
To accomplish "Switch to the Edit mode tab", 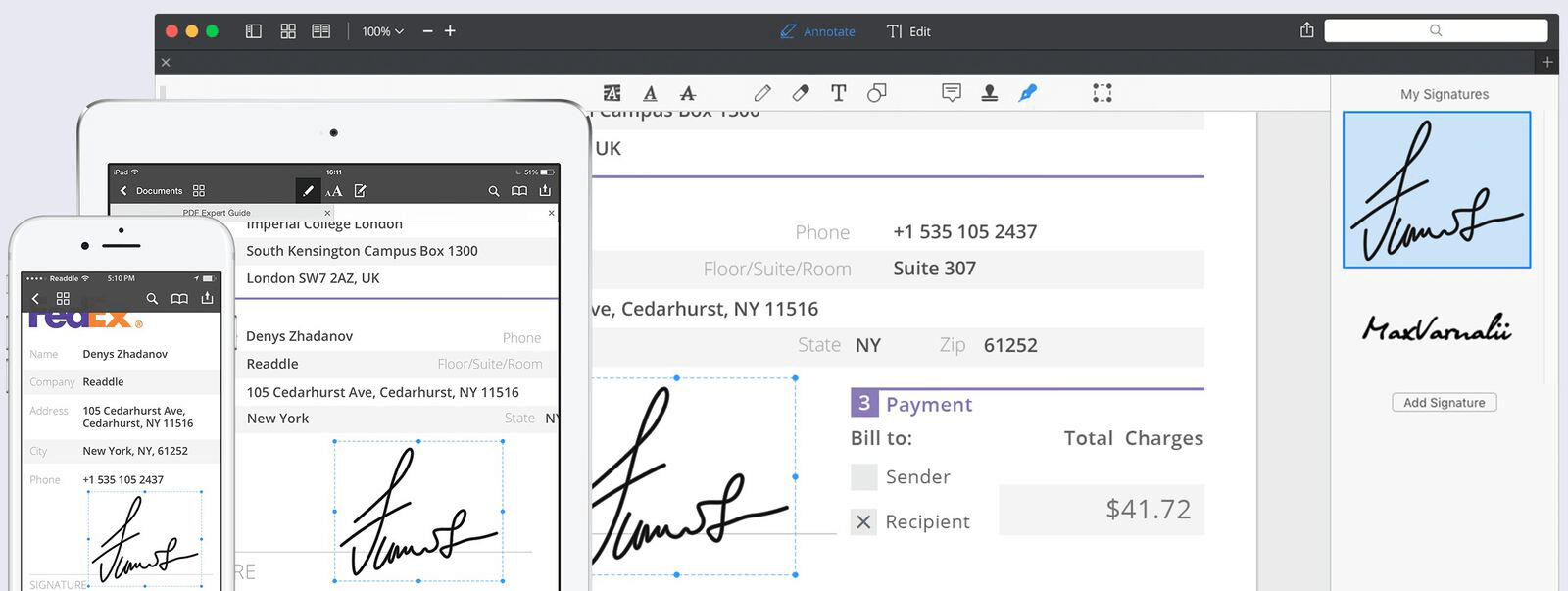I will pos(908,31).
